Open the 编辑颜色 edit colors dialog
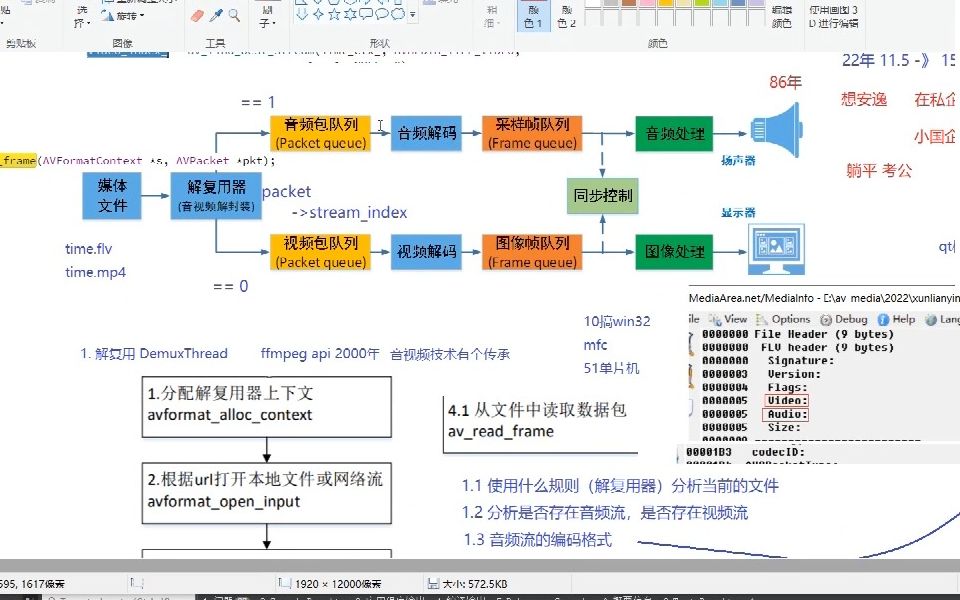Image resolution: width=960 pixels, height=600 pixels. click(781, 17)
